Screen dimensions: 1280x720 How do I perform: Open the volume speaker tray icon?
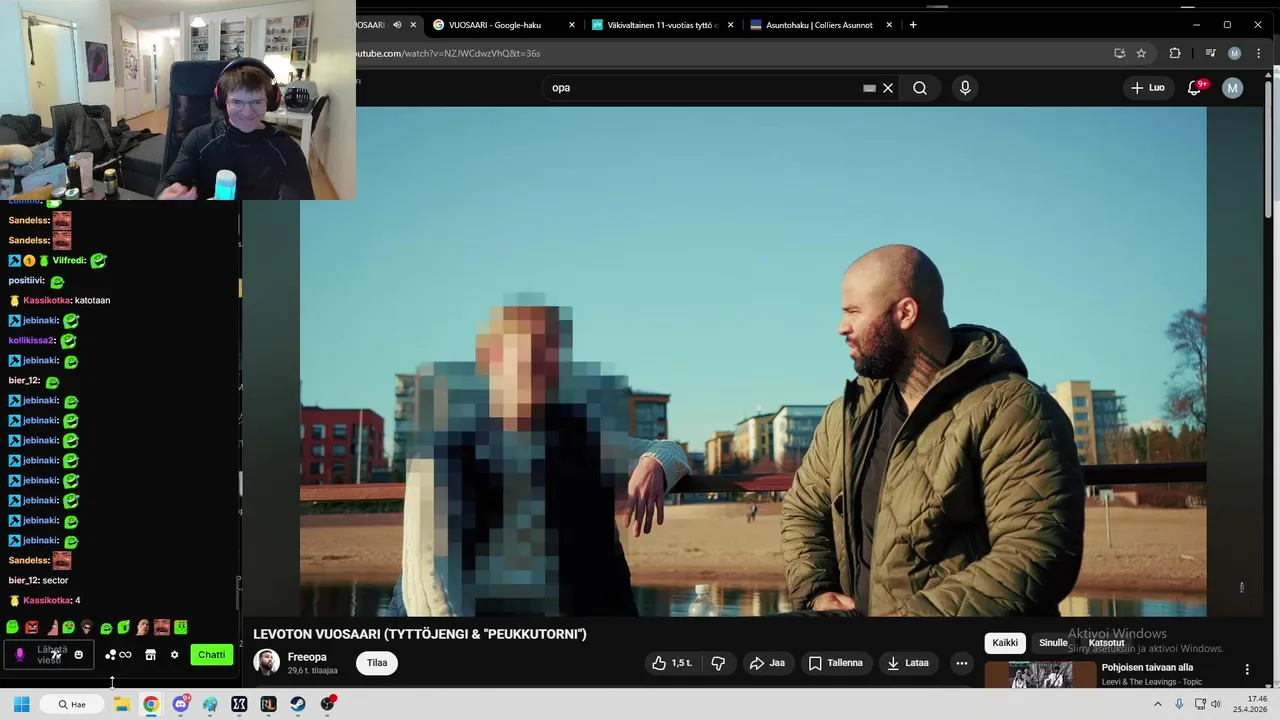tap(1216, 704)
